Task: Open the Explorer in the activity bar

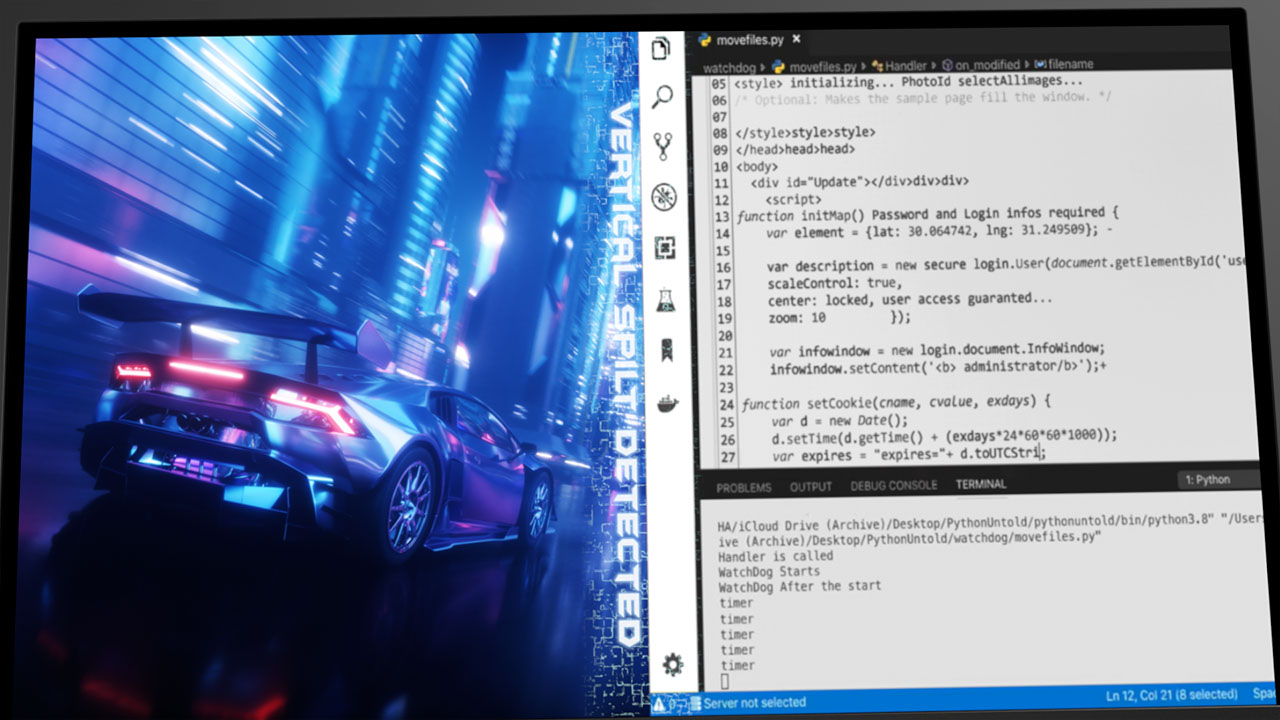Action: [660, 49]
